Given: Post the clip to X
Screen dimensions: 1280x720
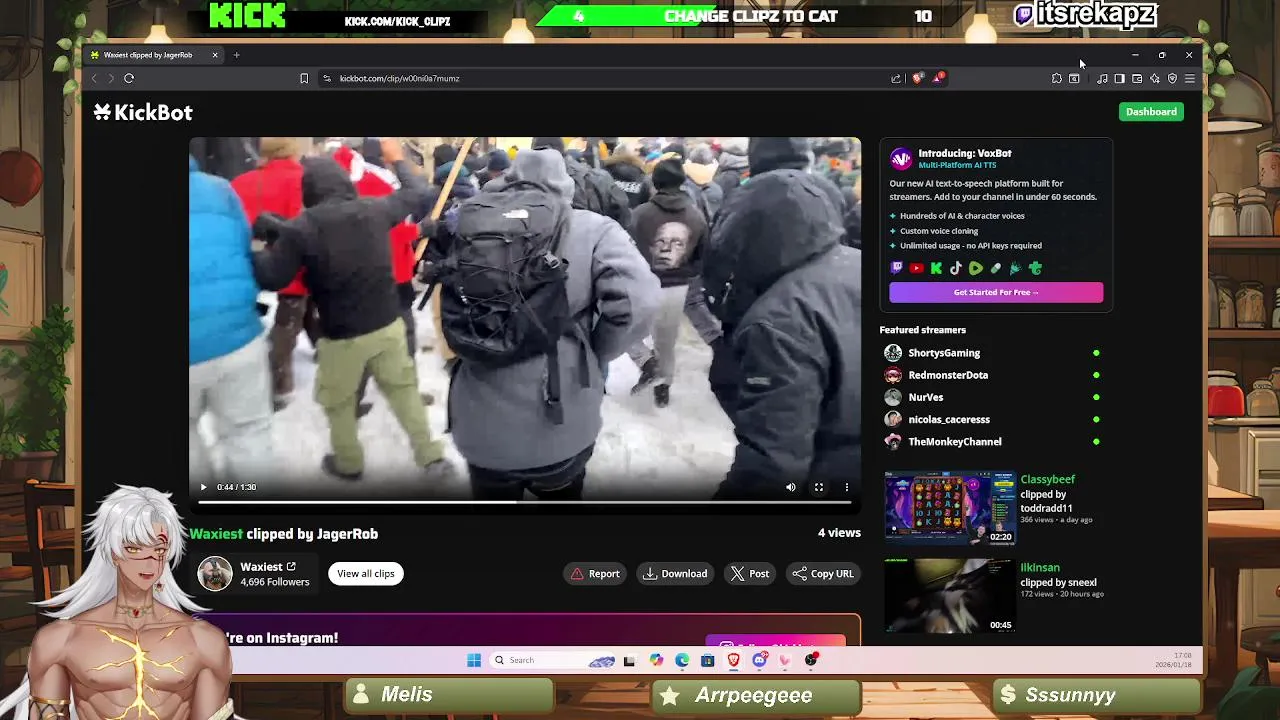Looking at the screenshot, I should 750,574.
